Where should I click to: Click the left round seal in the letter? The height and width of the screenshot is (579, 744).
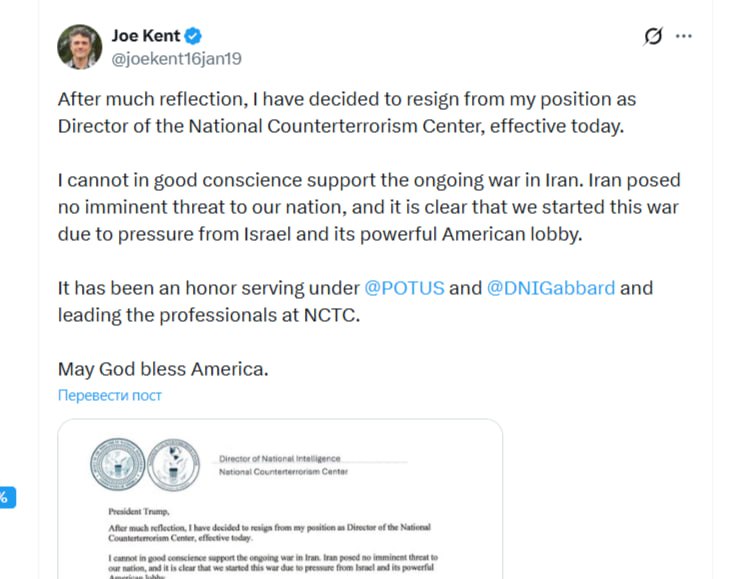coord(117,463)
